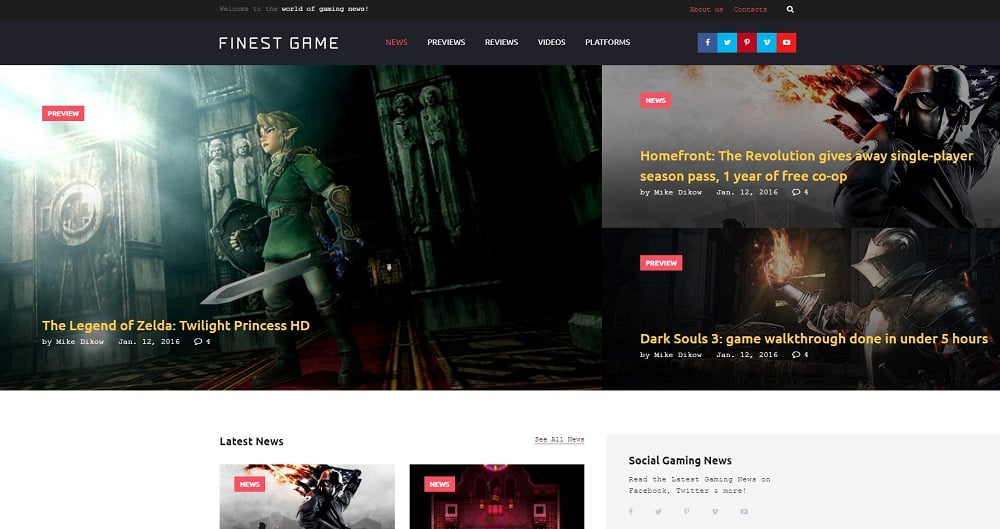Click News tag on second Latest News card
This screenshot has height=529, width=1000.
tap(439, 484)
